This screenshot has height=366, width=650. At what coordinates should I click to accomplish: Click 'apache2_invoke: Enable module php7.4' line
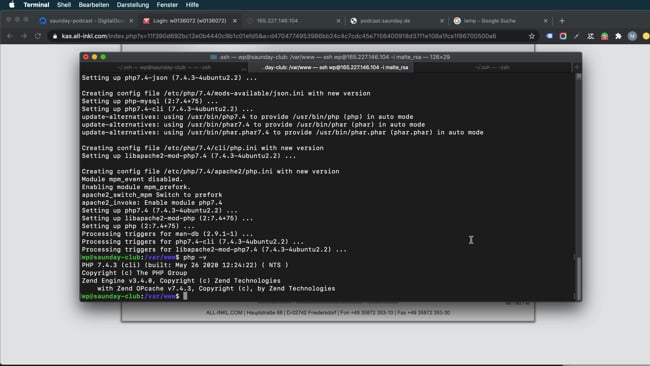(152, 203)
